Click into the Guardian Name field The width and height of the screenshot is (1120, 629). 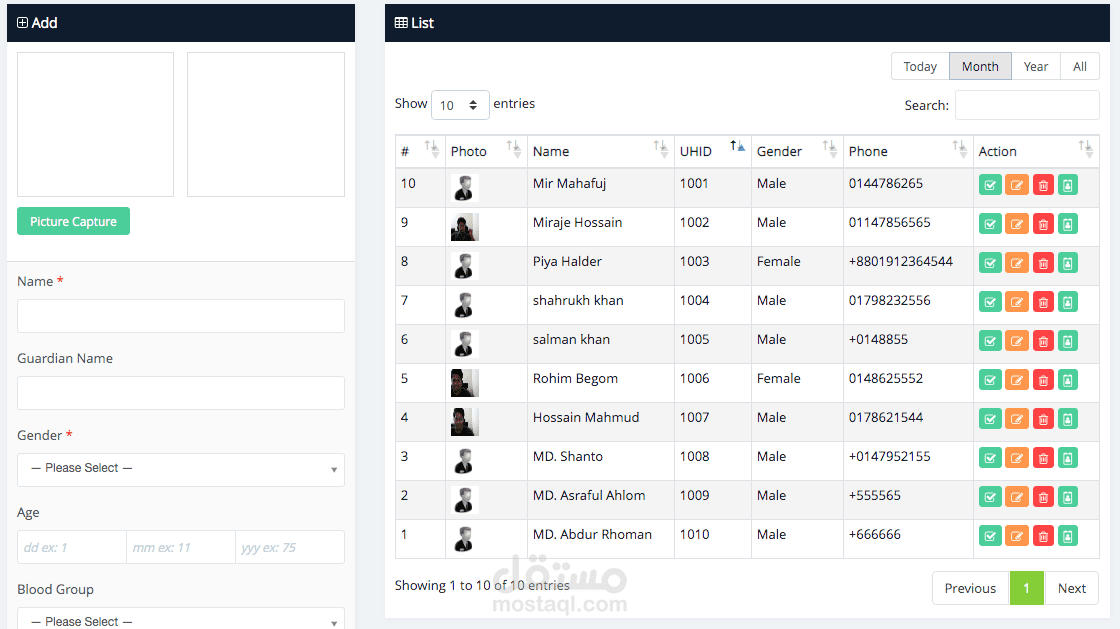click(x=181, y=393)
